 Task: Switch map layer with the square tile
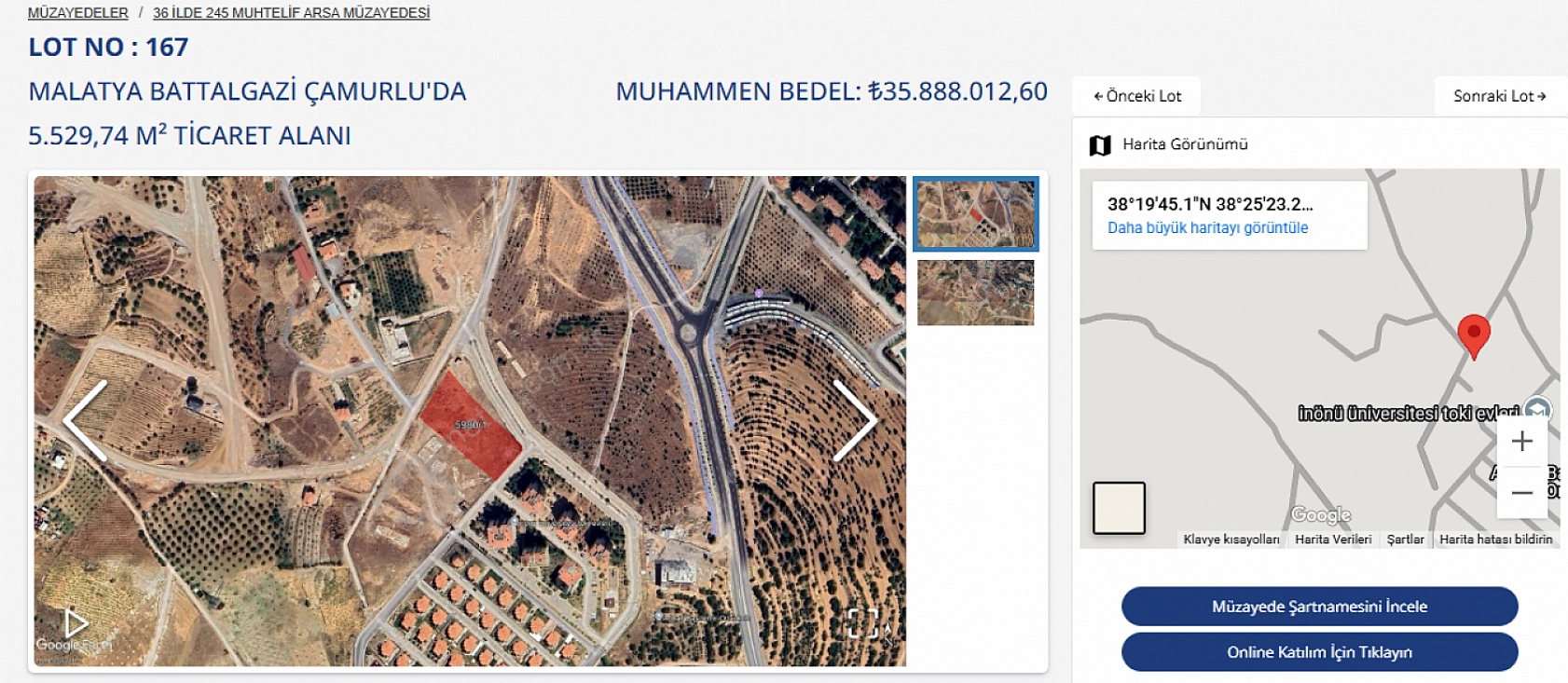point(1119,508)
